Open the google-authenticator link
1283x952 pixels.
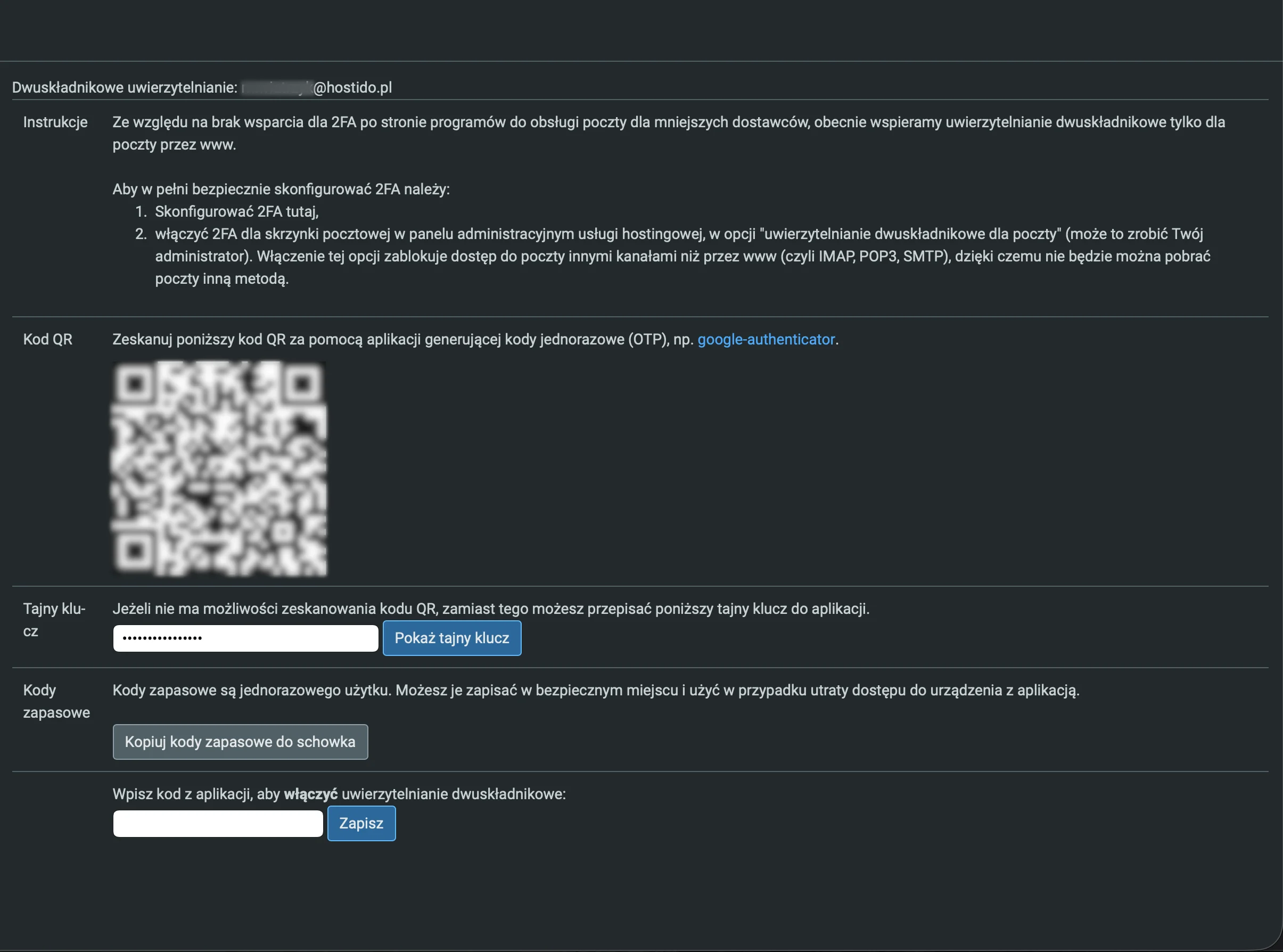766,339
